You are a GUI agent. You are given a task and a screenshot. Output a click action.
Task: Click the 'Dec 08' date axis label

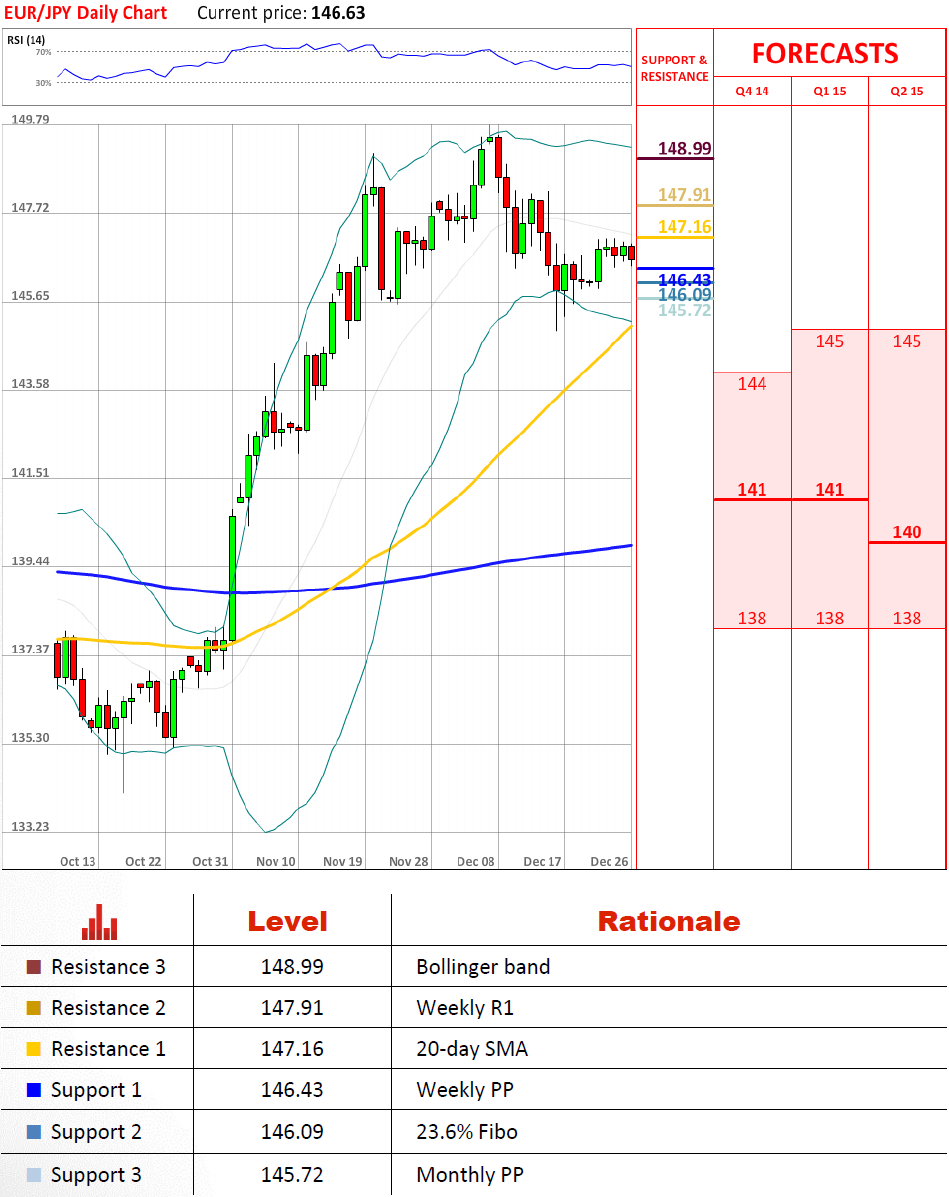pyautogui.click(x=476, y=861)
